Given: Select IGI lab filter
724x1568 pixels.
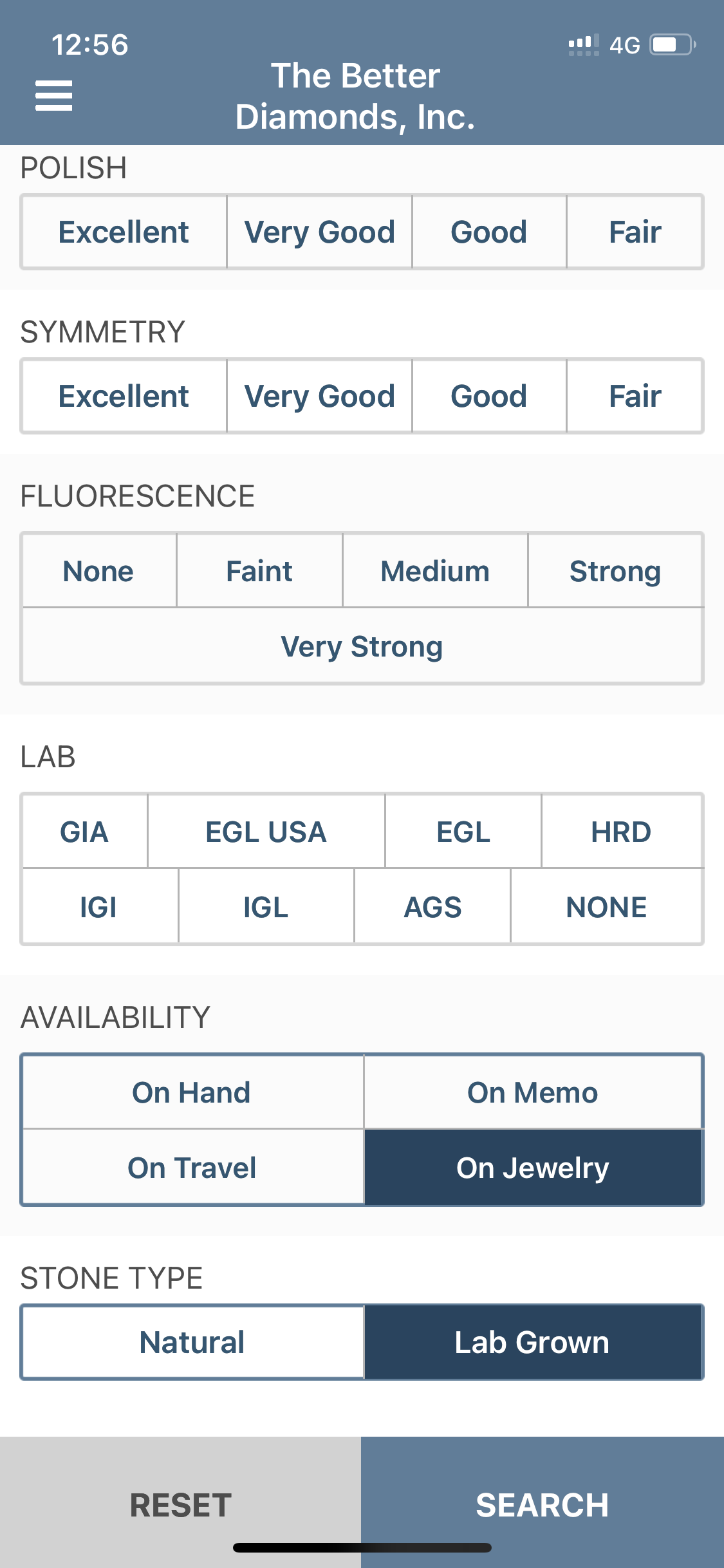Looking at the screenshot, I should click(100, 907).
